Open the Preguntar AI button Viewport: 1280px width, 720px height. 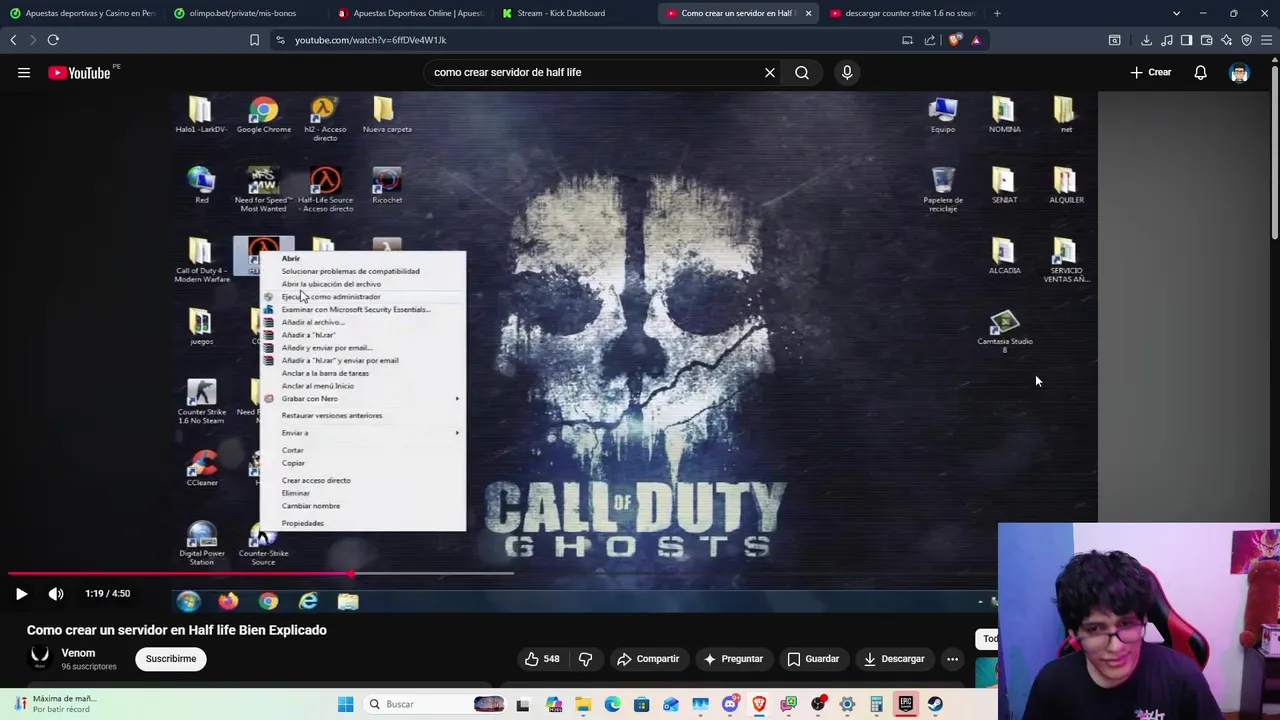point(733,659)
